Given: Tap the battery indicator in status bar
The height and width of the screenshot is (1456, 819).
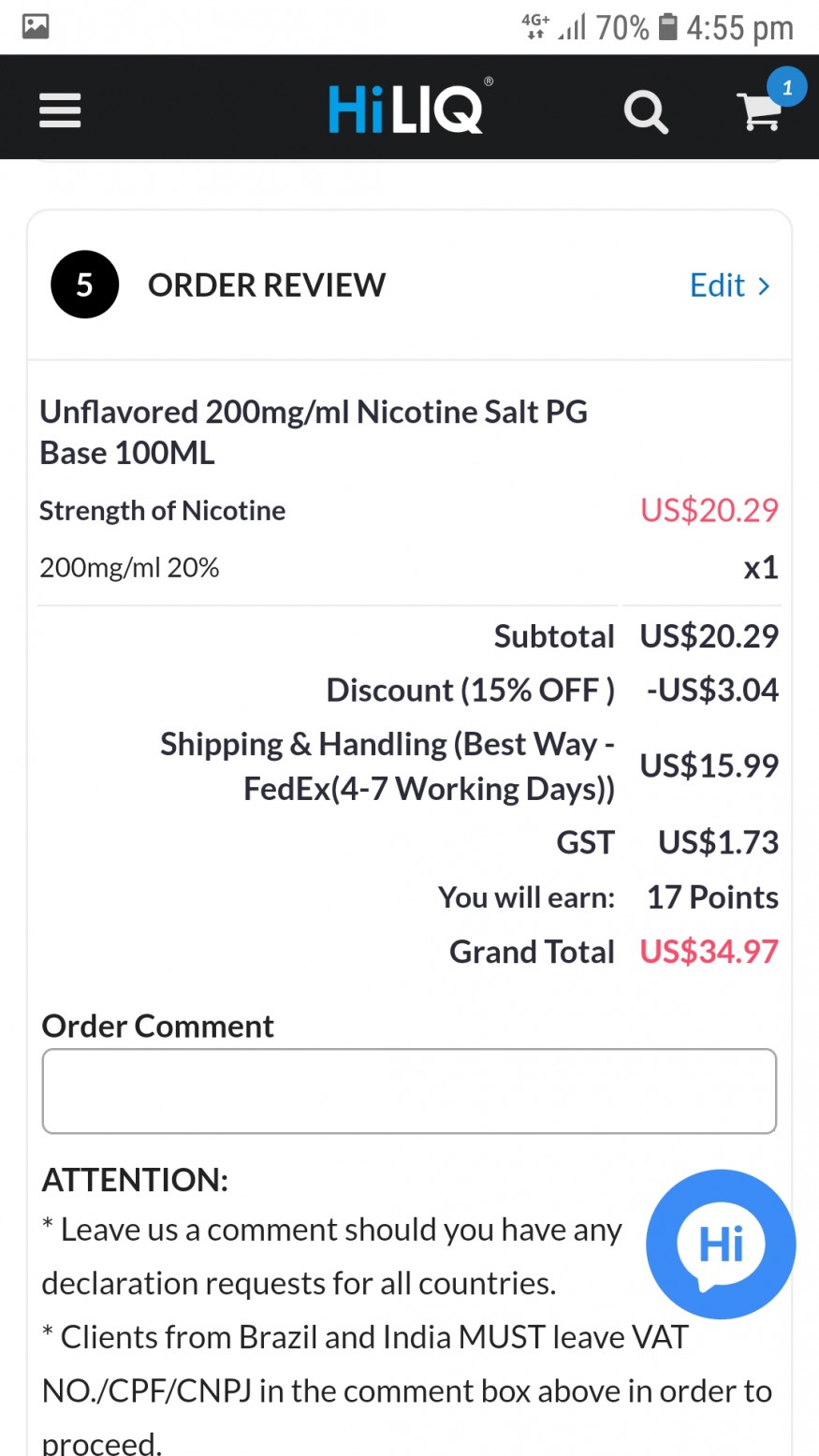Looking at the screenshot, I should (x=667, y=27).
